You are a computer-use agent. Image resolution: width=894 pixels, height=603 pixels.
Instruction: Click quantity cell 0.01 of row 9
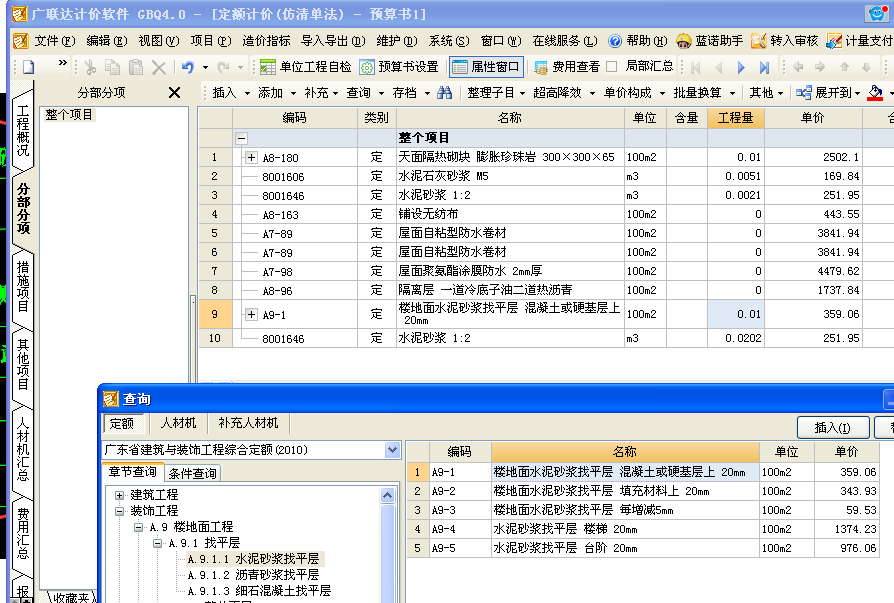[x=735, y=314]
